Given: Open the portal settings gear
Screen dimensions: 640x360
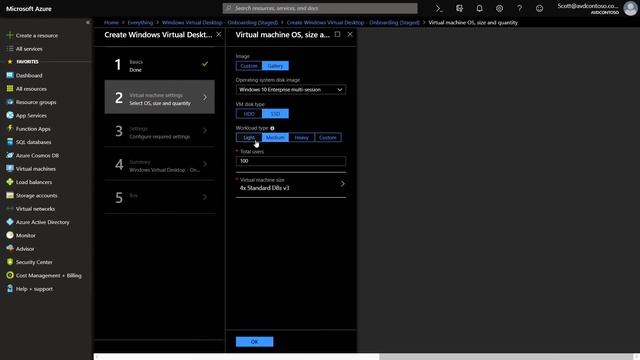Looking at the screenshot, I should [499, 8].
